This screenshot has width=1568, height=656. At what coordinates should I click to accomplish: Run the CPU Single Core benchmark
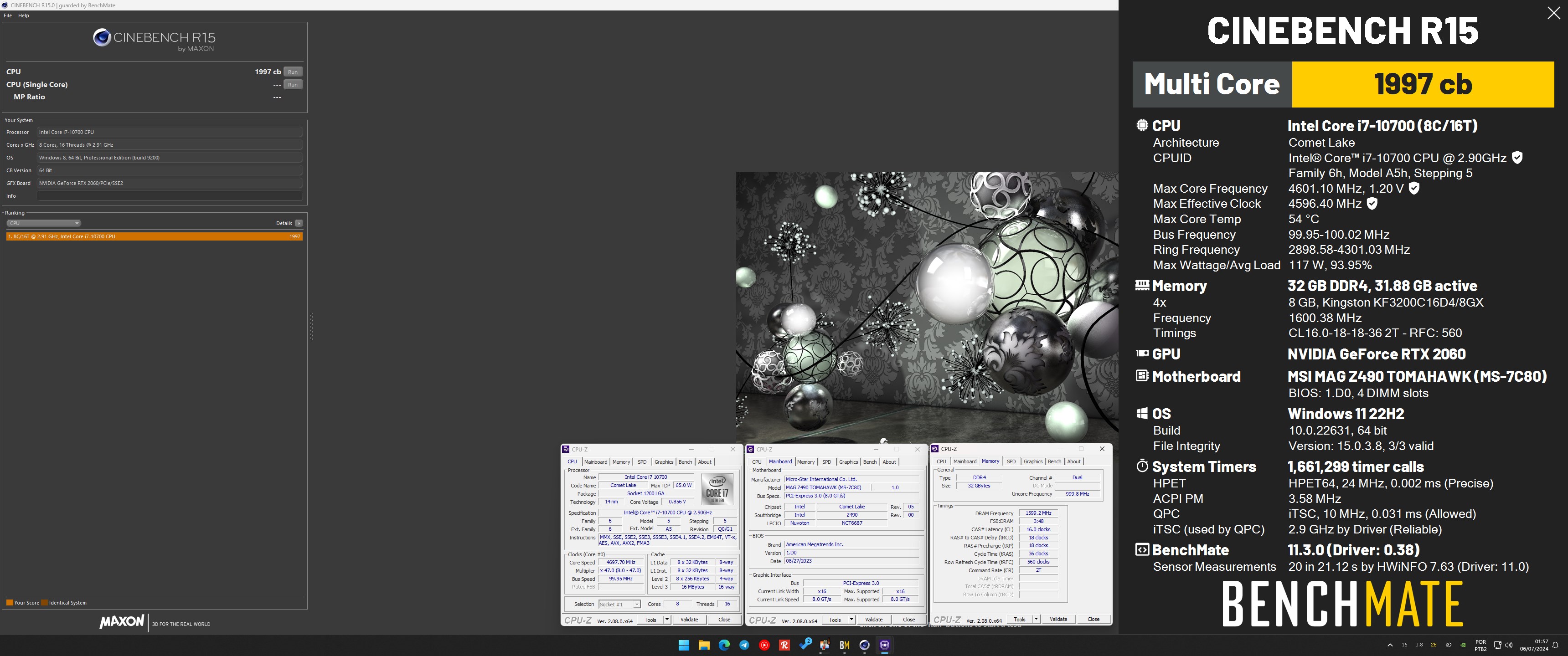(293, 85)
